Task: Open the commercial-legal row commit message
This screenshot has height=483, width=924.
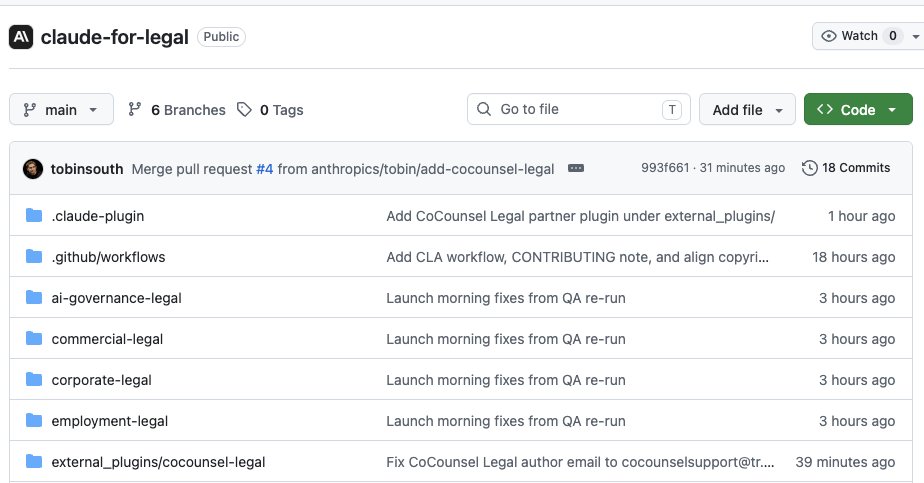Action: 506,339
